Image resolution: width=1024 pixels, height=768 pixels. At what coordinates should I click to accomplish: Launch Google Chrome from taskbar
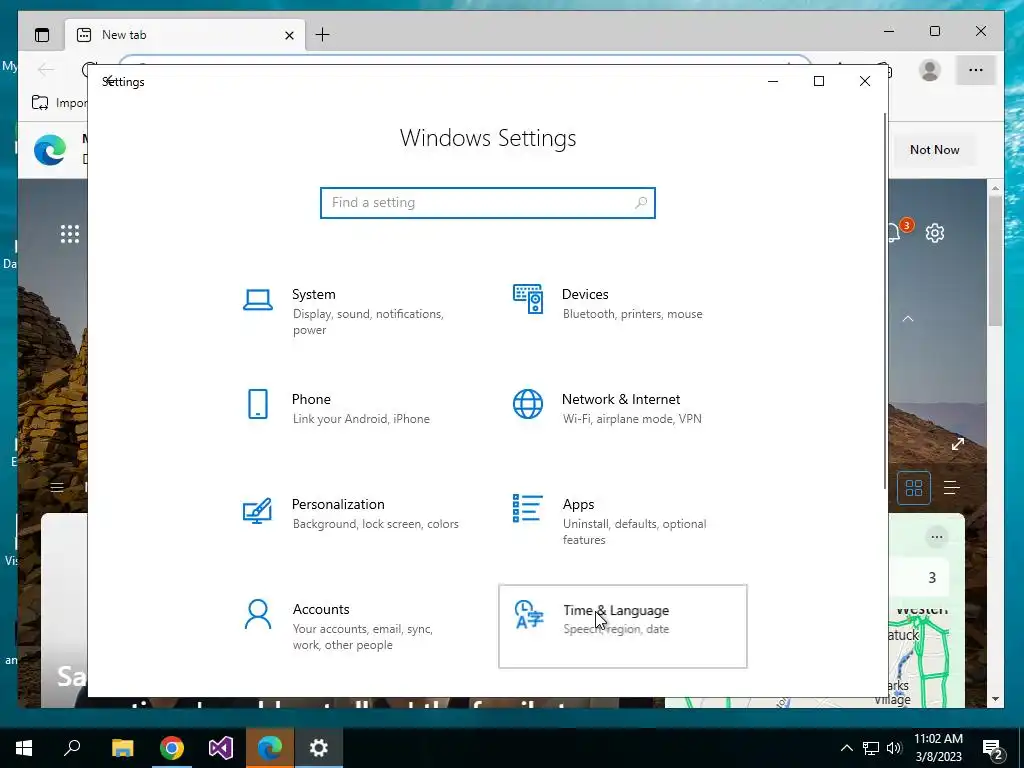172,748
